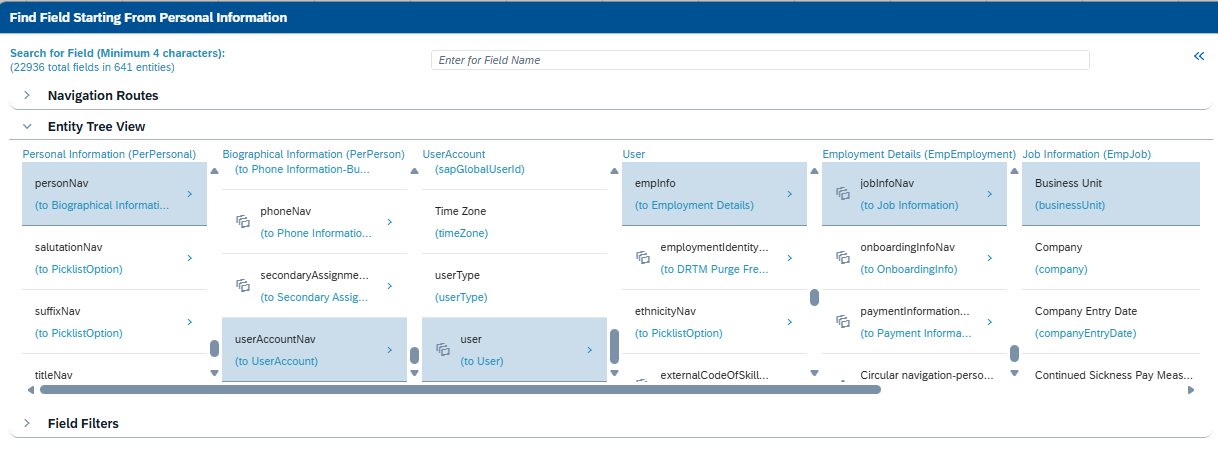Select userAccountNav entry to UserAccount

[x=389, y=350]
